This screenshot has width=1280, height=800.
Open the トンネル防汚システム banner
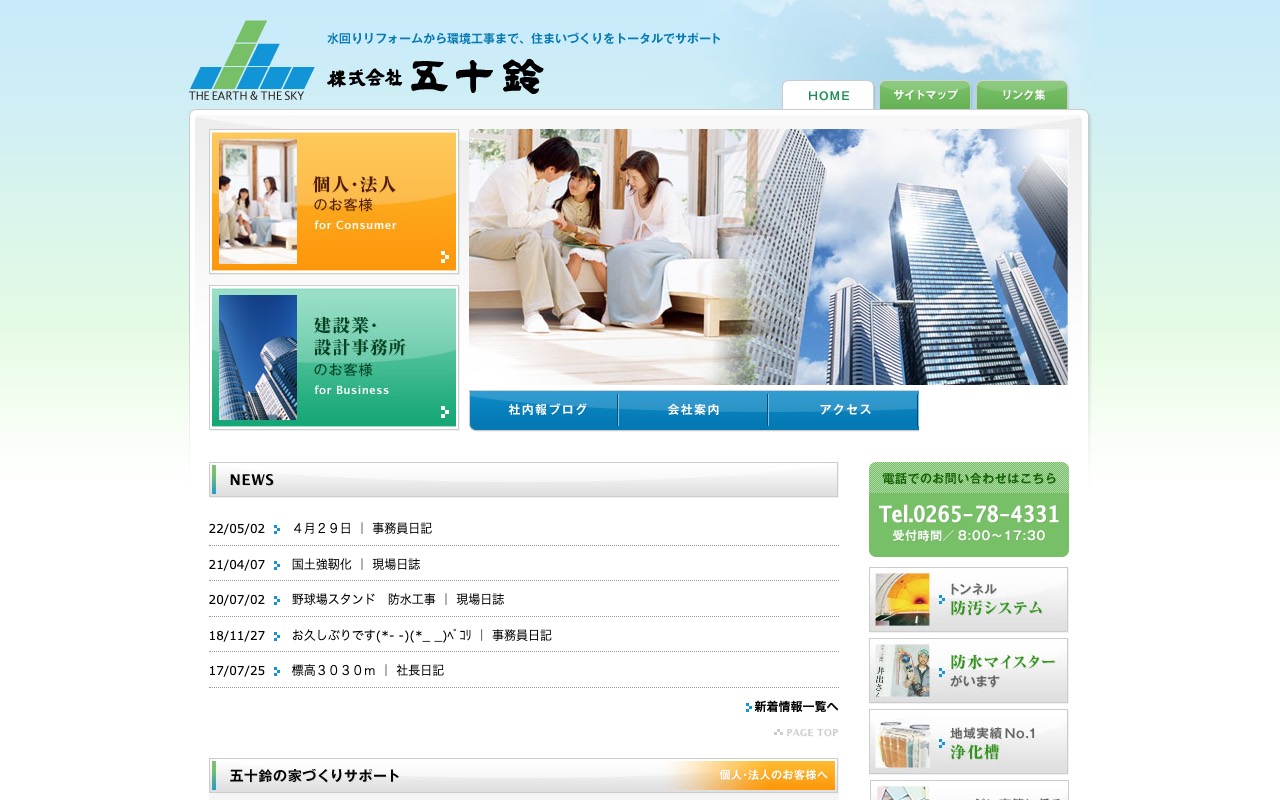click(969, 600)
